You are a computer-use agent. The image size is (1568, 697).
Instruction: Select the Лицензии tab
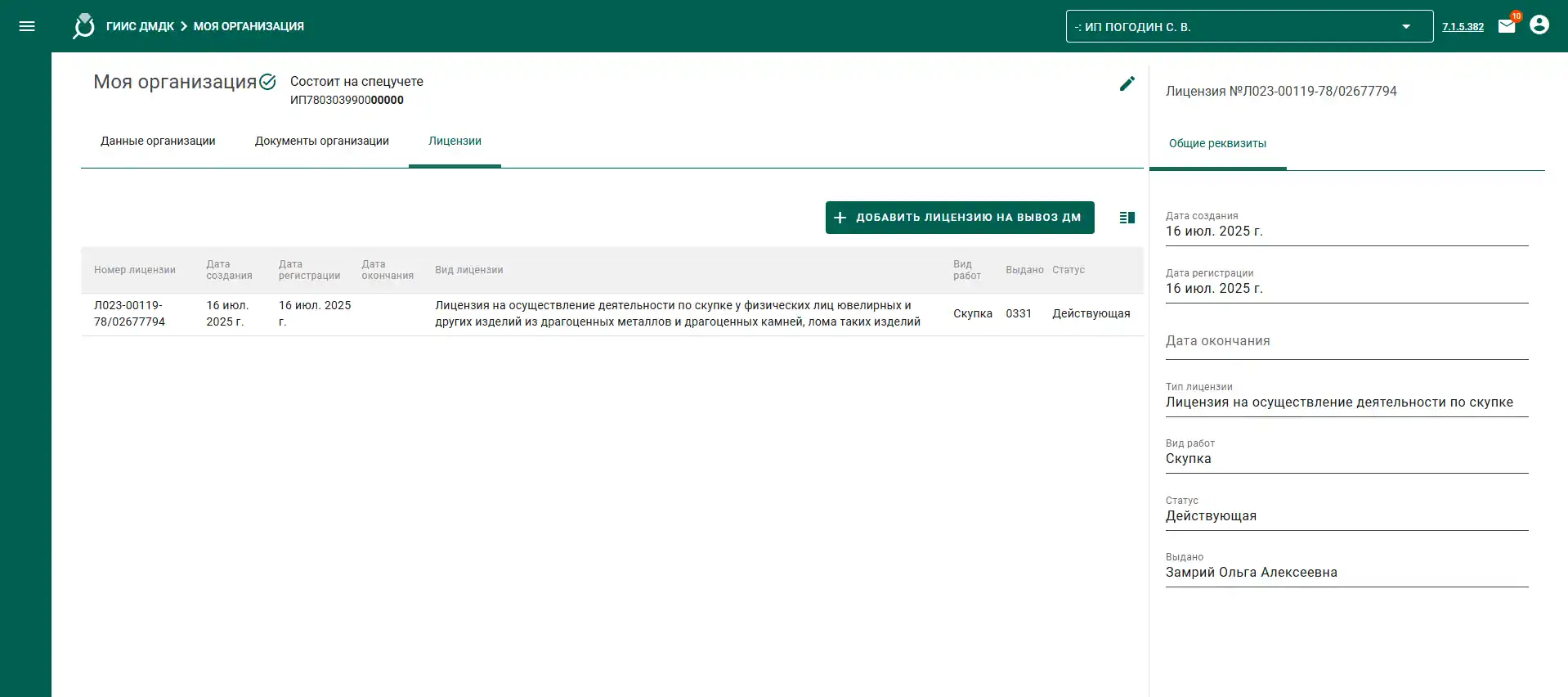[455, 142]
